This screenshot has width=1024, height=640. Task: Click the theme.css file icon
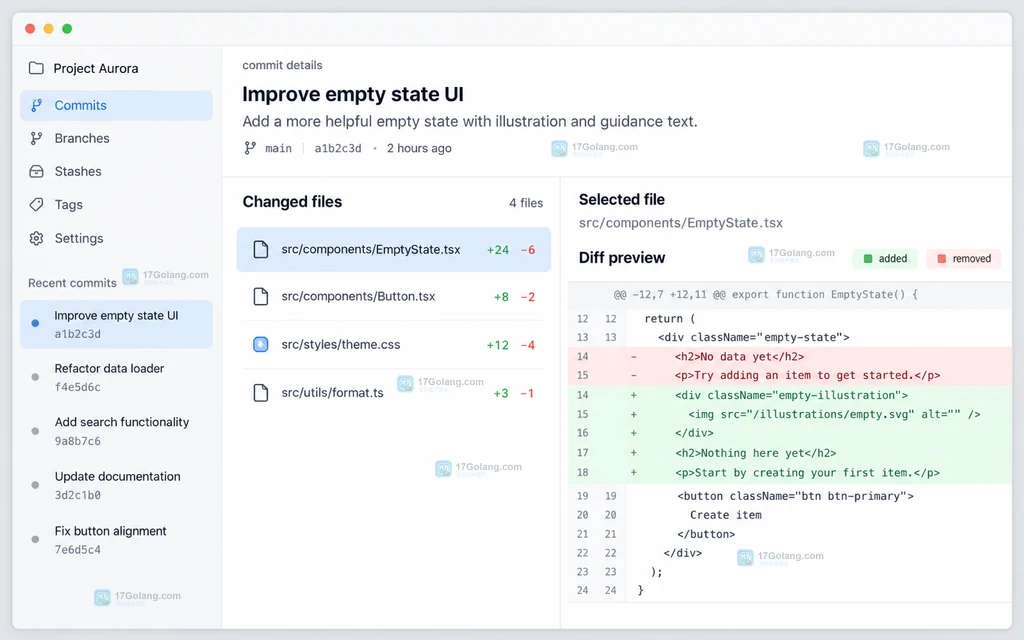coord(261,344)
